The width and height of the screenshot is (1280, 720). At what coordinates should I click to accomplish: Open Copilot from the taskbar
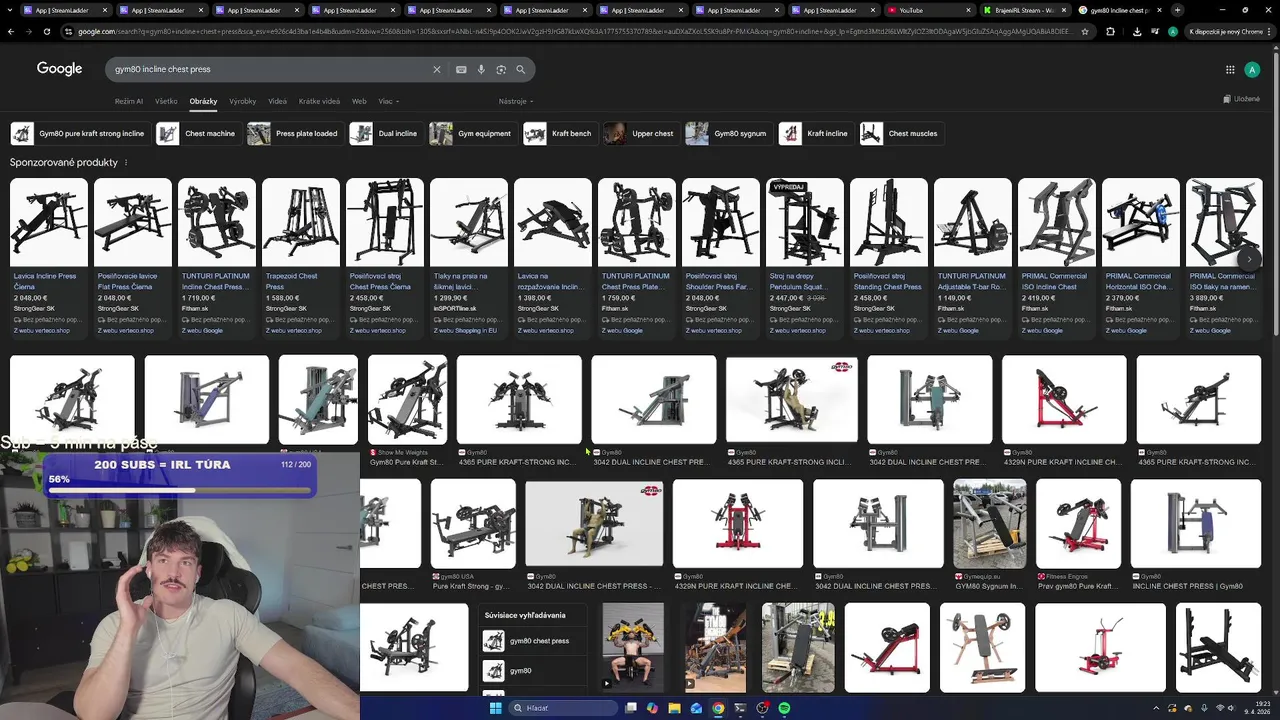coord(652,708)
